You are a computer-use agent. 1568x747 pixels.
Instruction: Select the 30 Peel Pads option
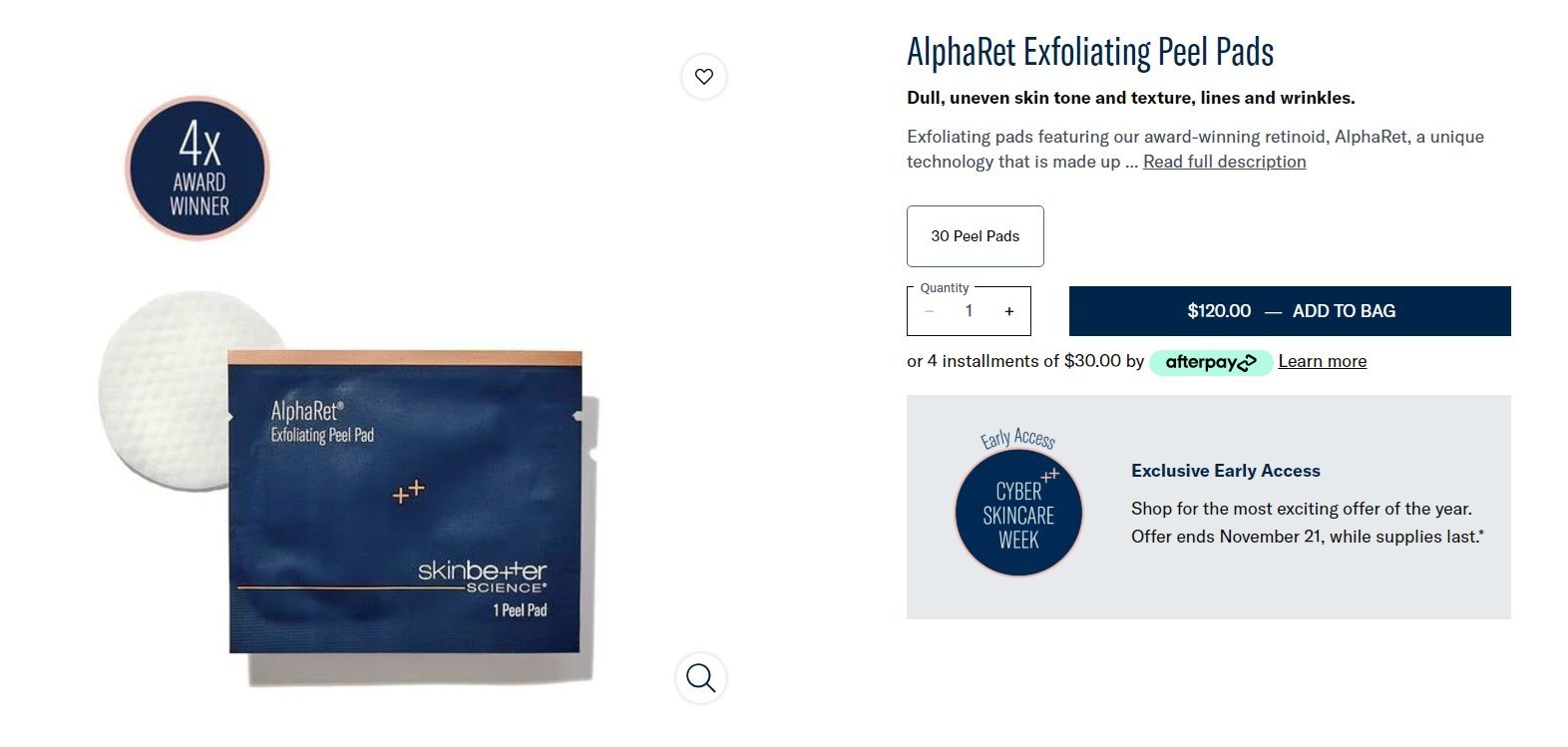pos(975,236)
